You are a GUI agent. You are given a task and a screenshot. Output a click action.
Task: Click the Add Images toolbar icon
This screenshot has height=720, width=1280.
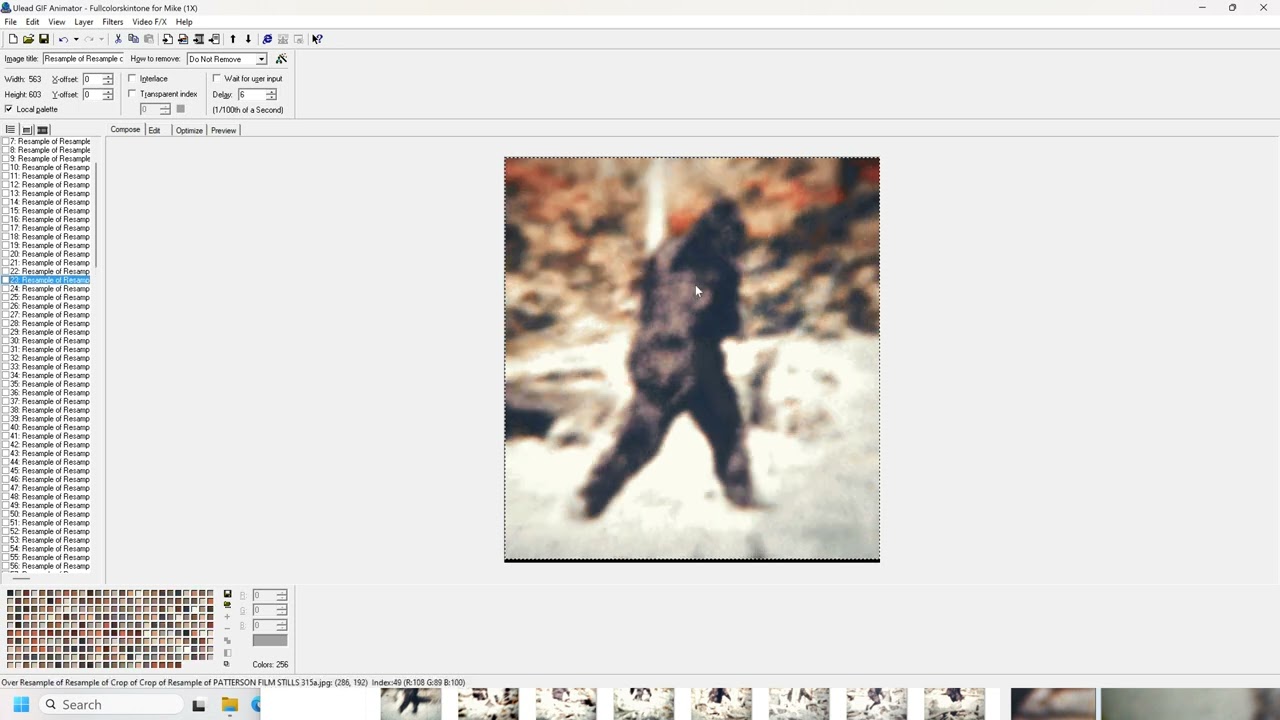tap(167, 39)
